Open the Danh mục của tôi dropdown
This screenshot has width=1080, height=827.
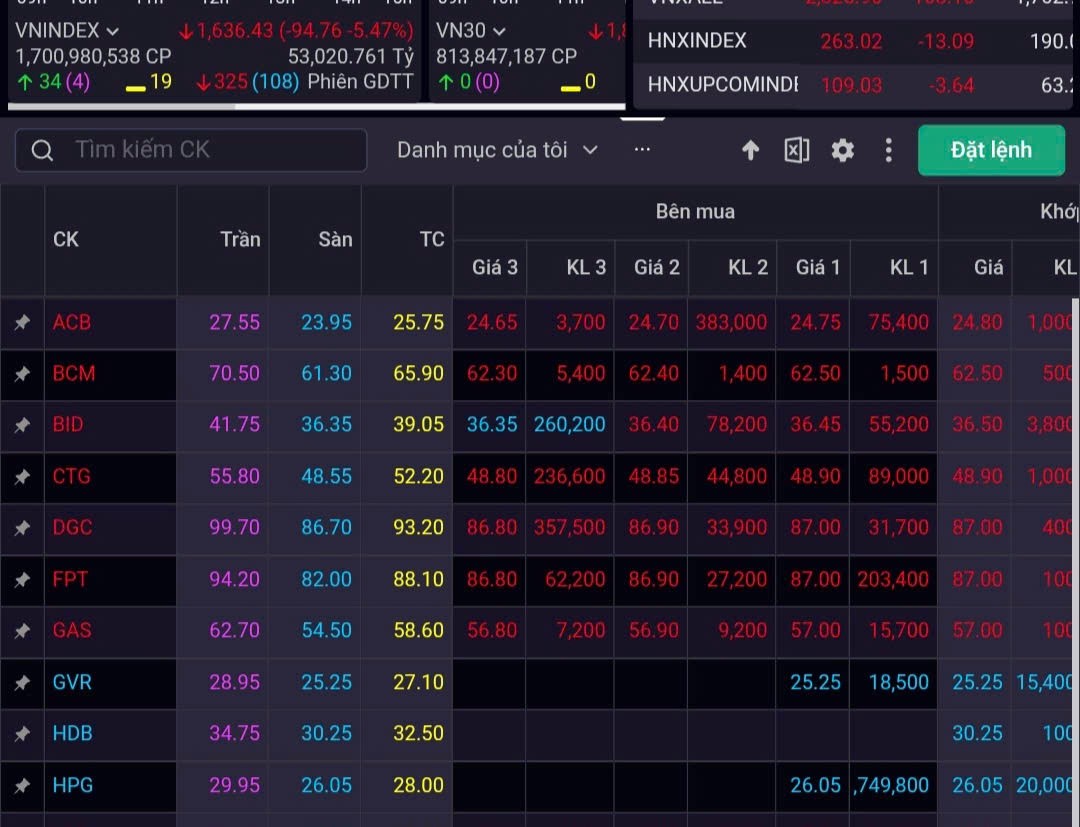[497, 150]
